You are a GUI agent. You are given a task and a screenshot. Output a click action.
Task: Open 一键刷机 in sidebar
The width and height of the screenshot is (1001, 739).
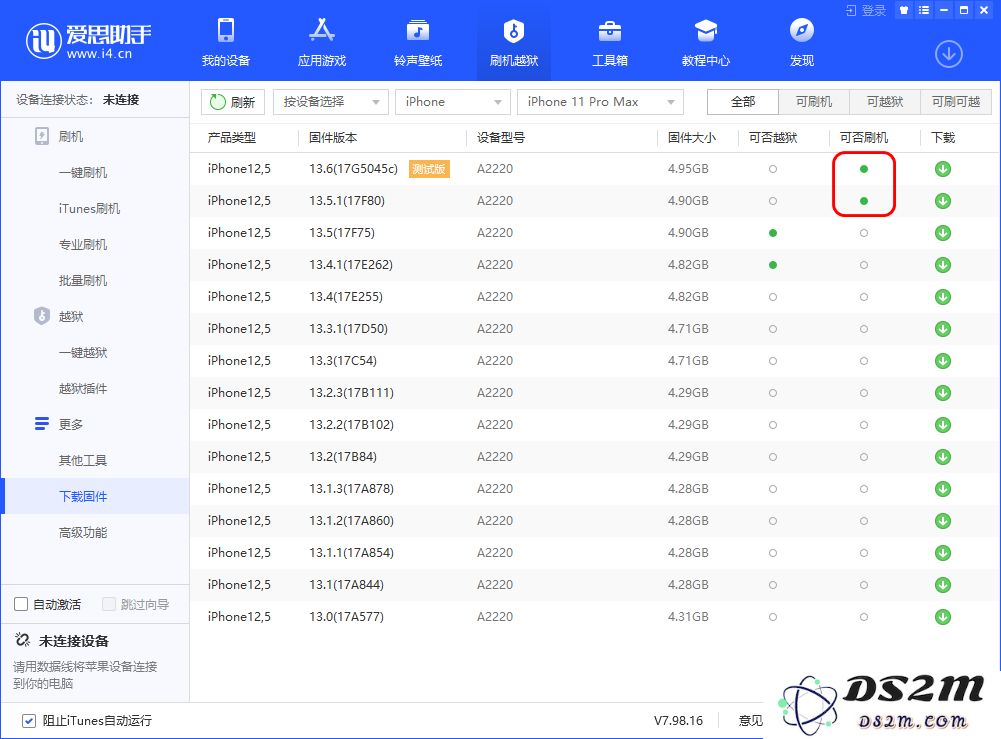pyautogui.click(x=83, y=172)
